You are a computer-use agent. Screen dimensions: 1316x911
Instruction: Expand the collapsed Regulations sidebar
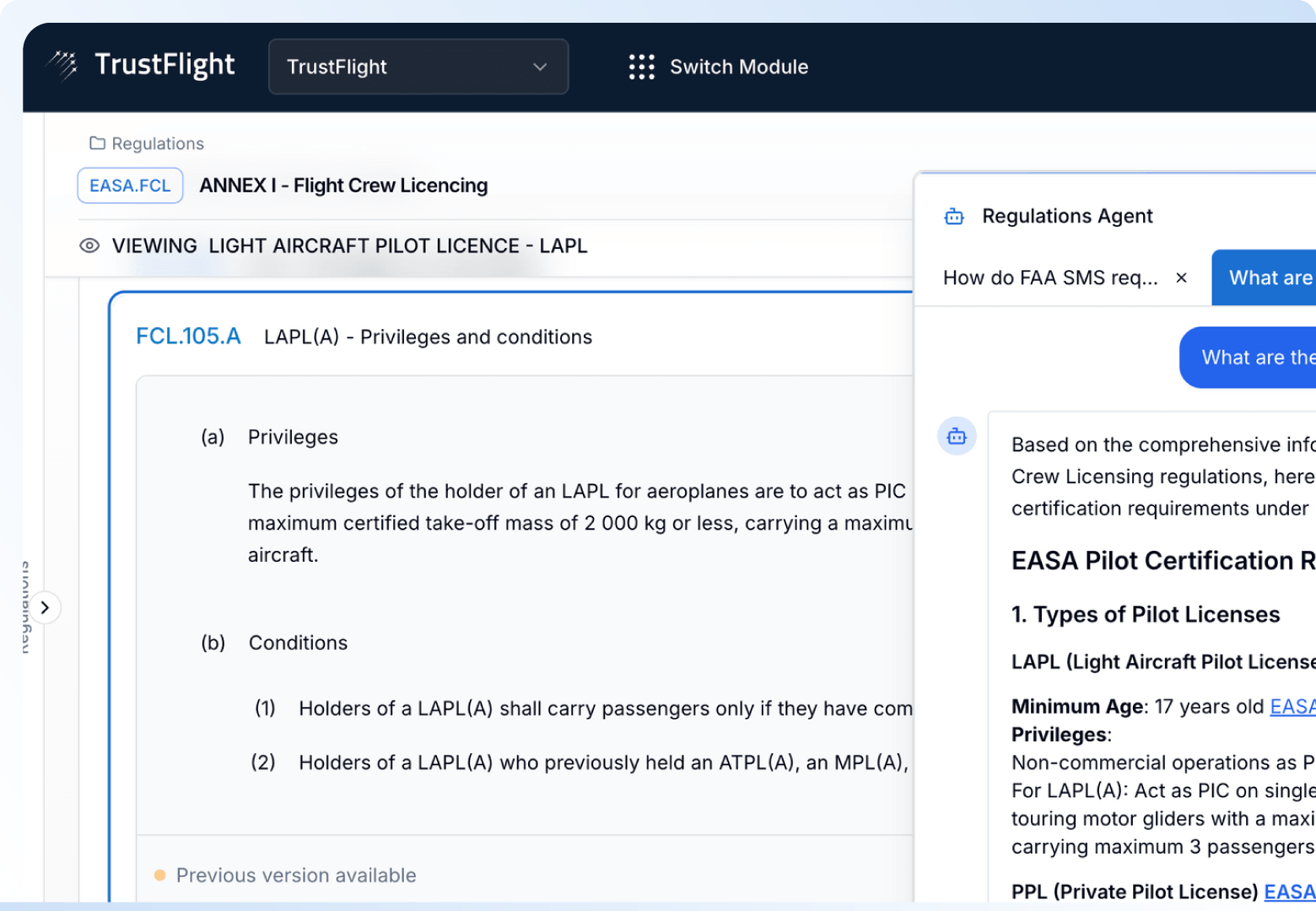[45, 607]
